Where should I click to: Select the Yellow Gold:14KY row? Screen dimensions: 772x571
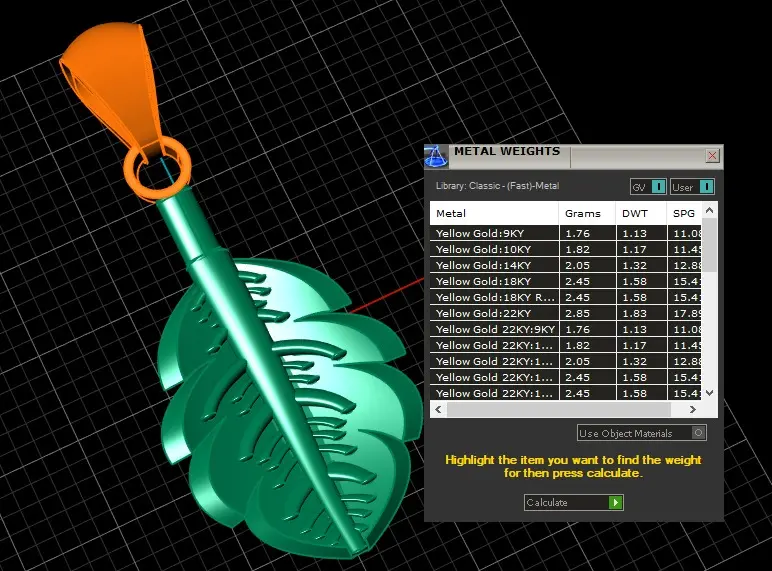tap(566, 265)
